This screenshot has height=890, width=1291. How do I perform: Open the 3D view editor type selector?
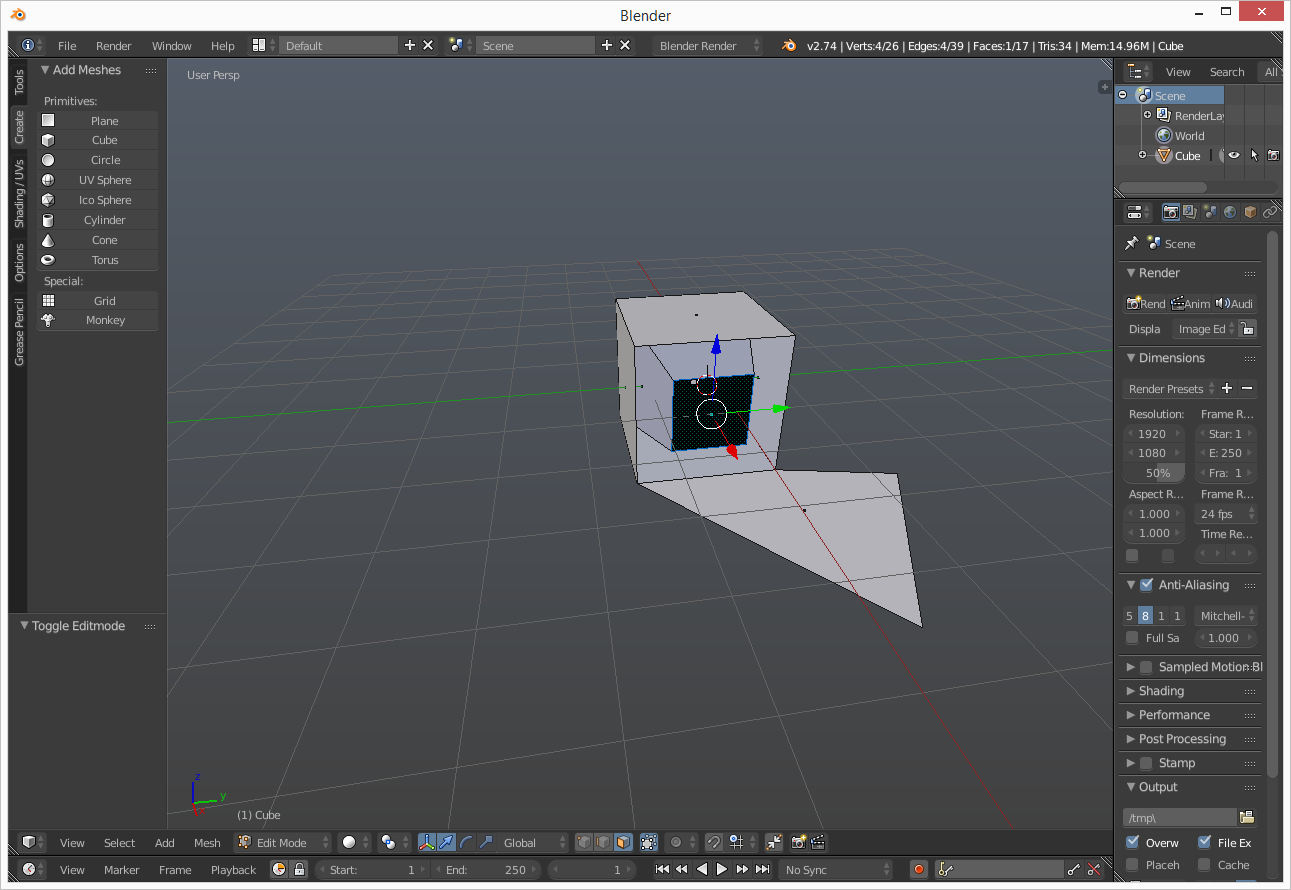pos(33,842)
